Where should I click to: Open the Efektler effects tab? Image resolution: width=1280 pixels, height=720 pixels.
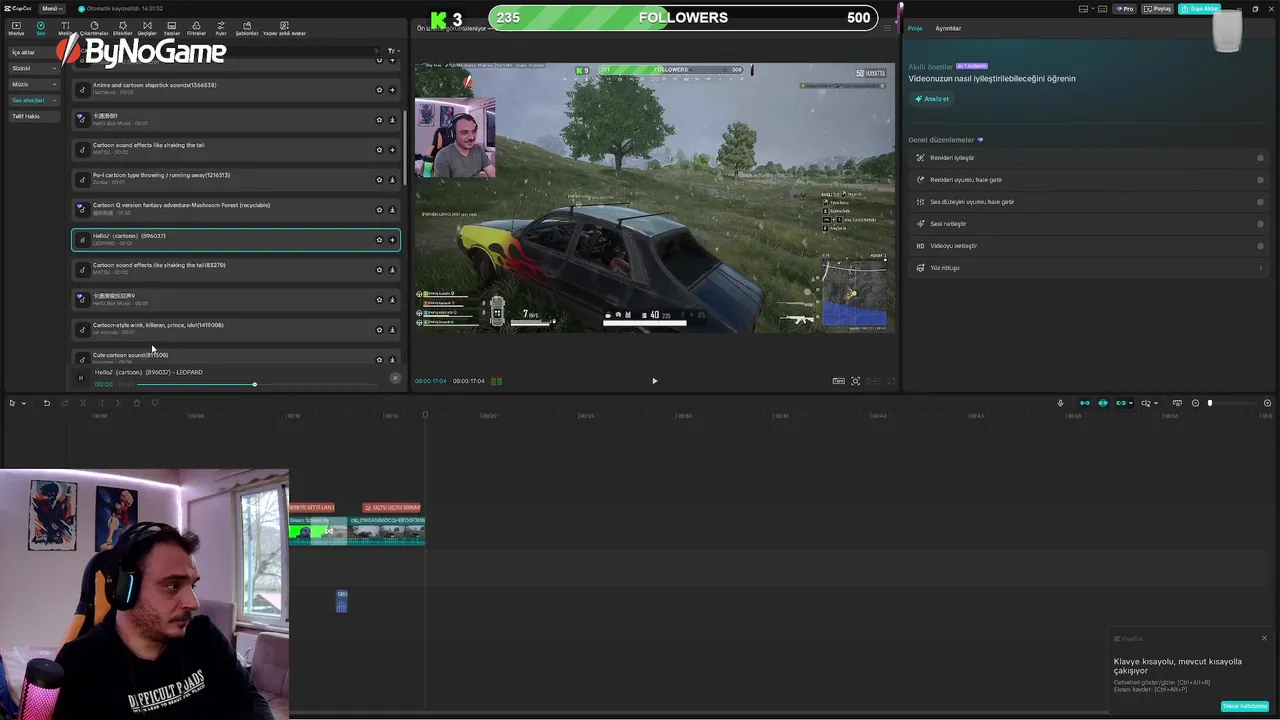(x=122, y=28)
